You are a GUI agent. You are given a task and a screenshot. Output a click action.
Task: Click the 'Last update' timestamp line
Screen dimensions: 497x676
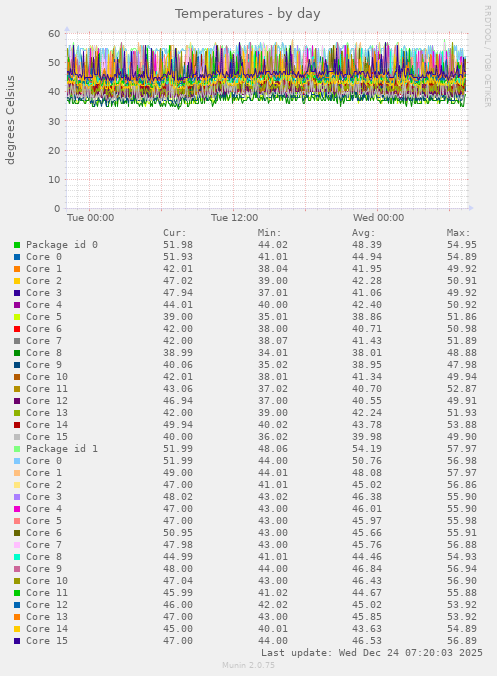tap(372, 653)
